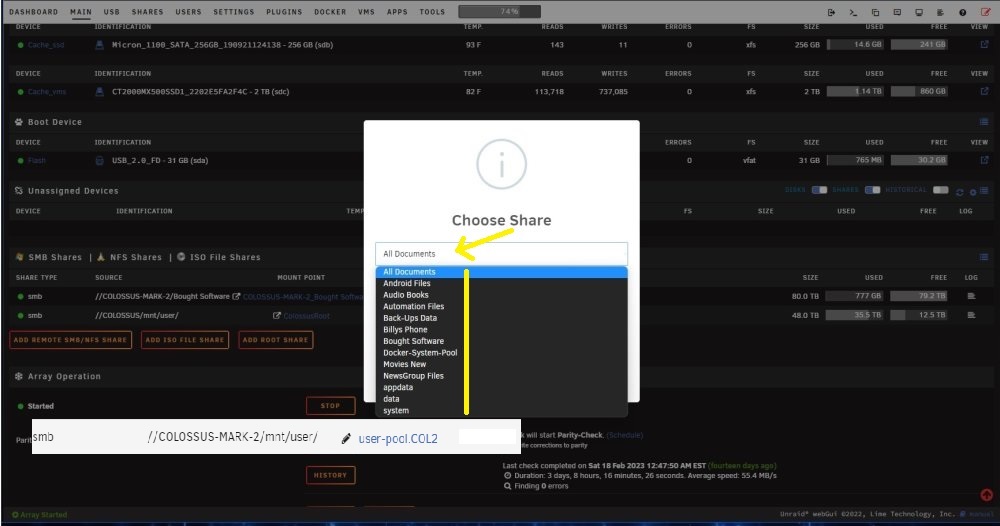Open Settings menu item
Screen dimensions: 1000x526
[233, 11]
